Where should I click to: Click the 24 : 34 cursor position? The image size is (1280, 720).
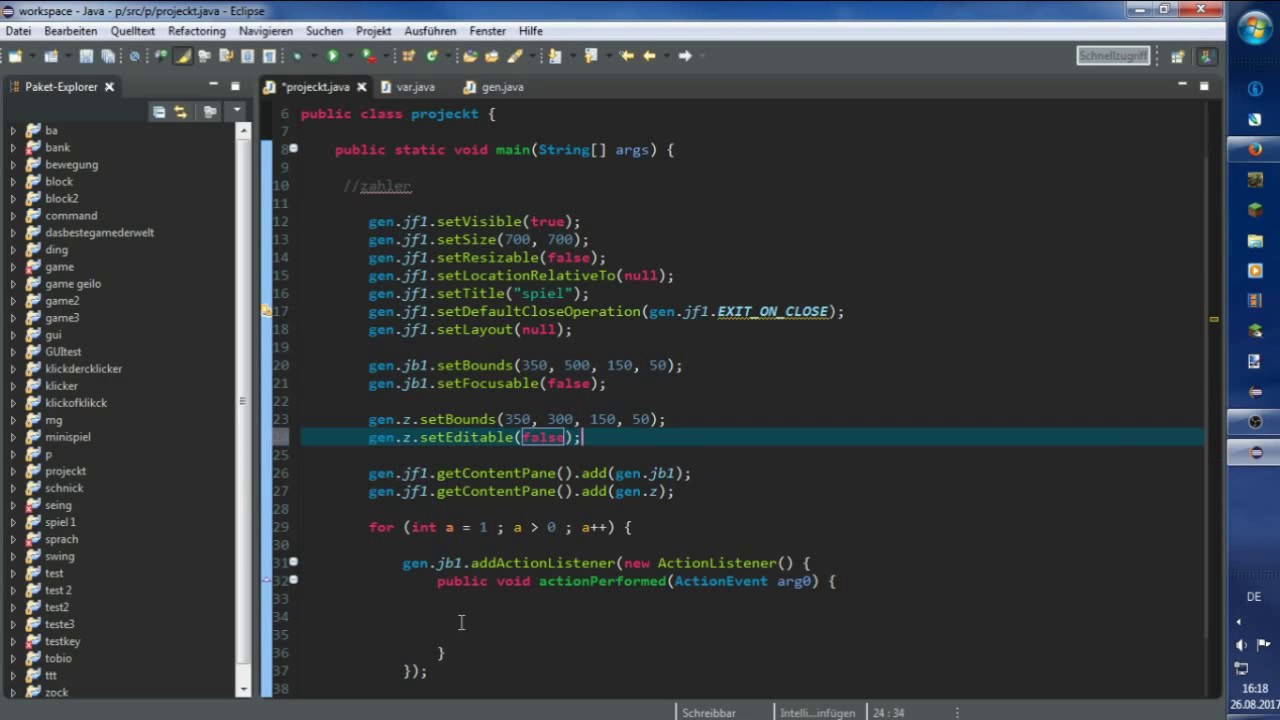[888, 713]
